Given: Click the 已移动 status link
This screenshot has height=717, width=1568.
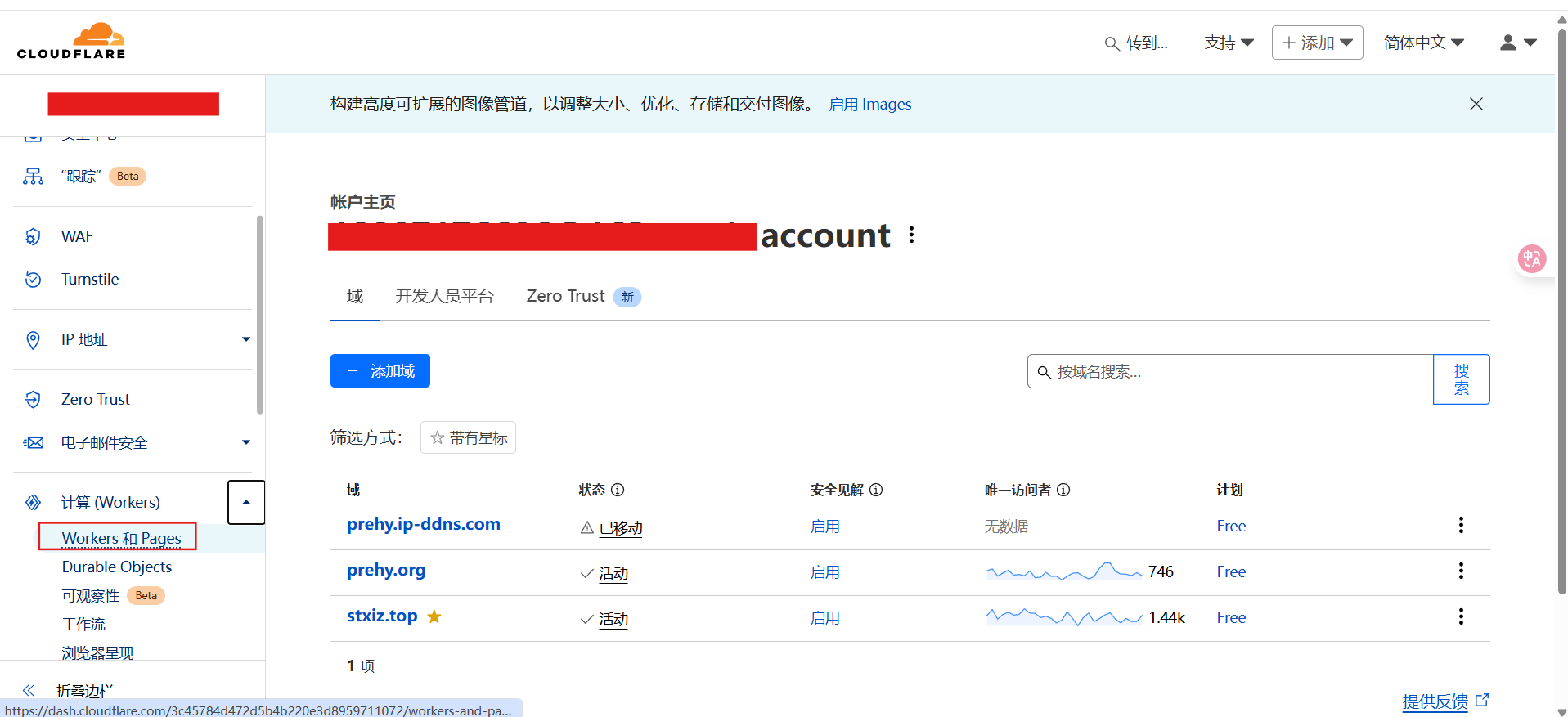Looking at the screenshot, I should pyautogui.click(x=621, y=528).
